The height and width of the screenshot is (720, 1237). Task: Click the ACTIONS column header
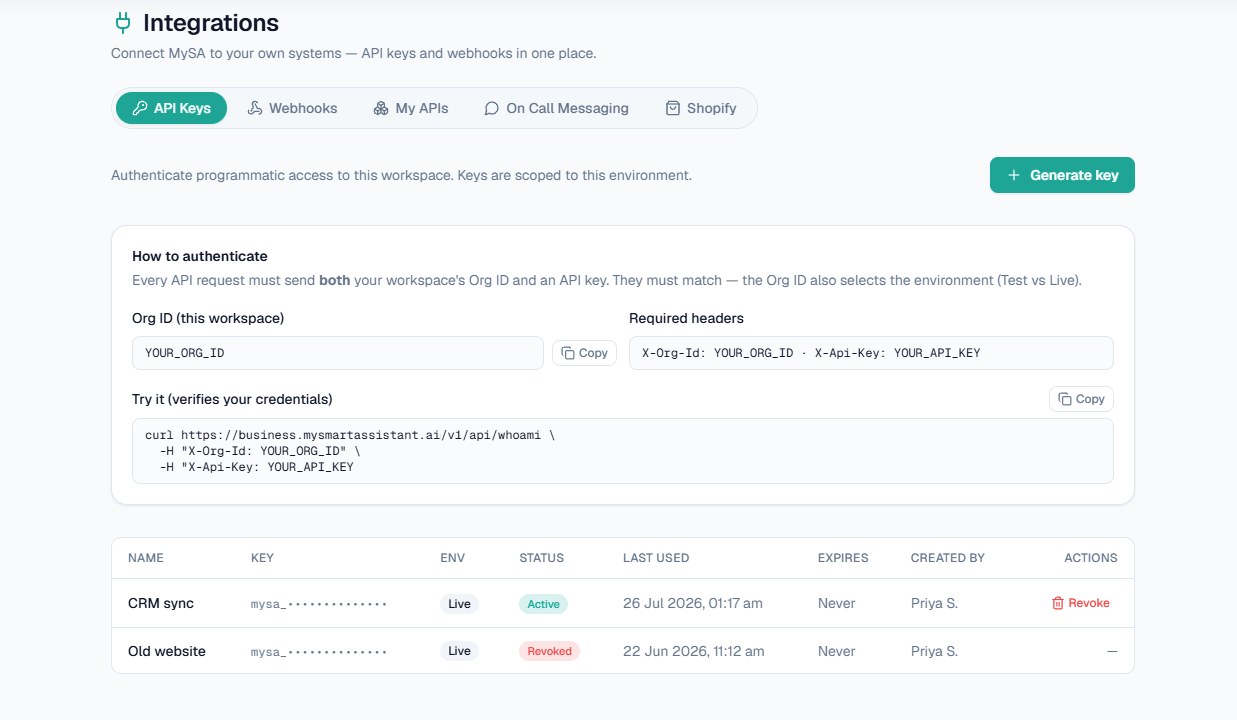pos(1091,558)
